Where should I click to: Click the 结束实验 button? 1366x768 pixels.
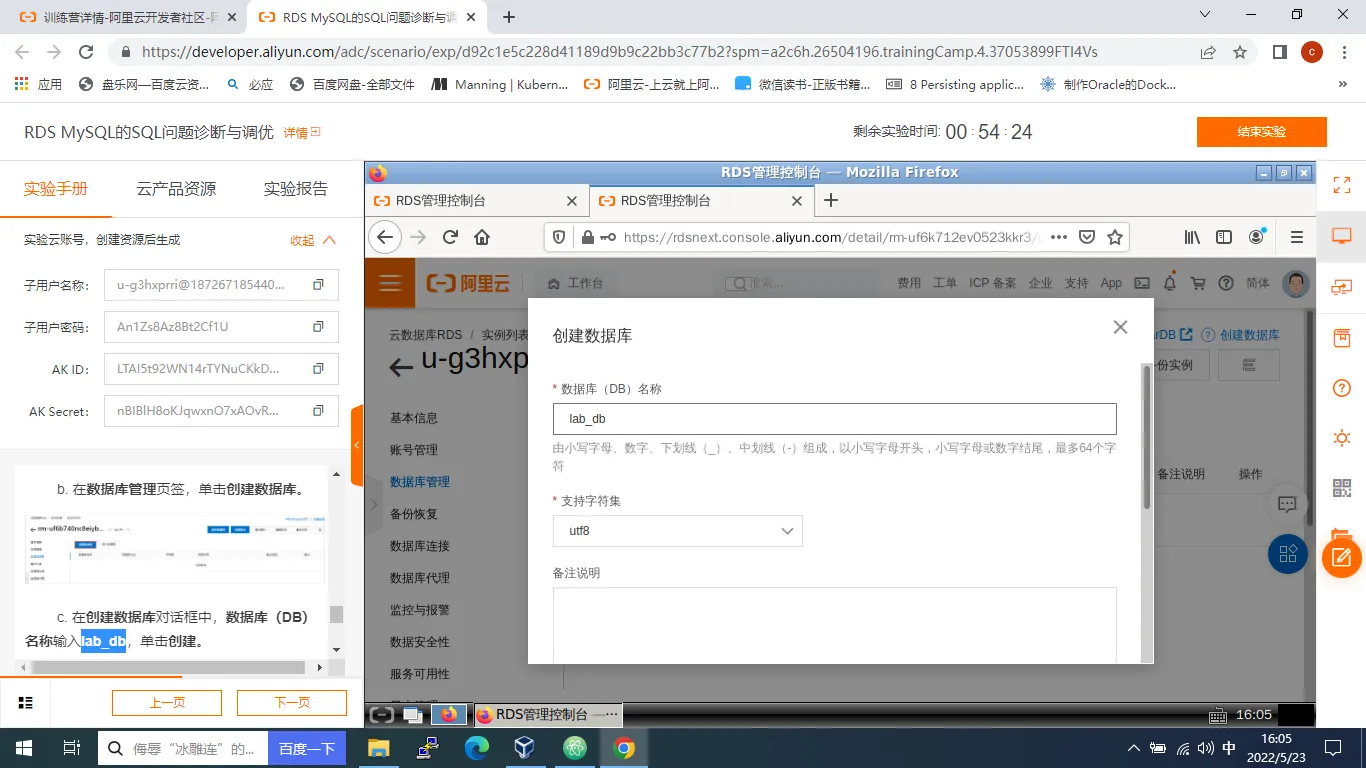(x=1261, y=132)
